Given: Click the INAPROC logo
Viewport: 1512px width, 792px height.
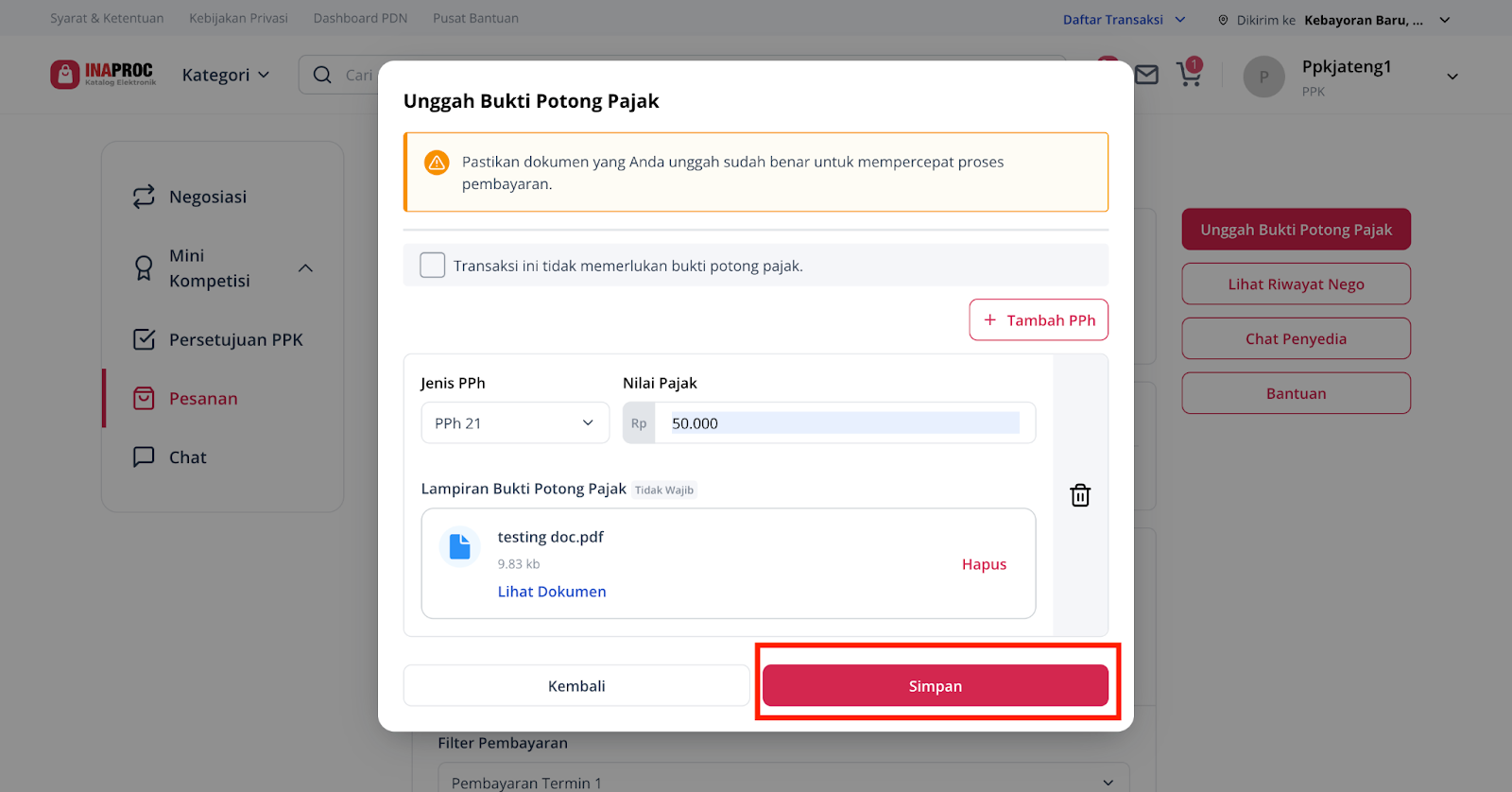Looking at the screenshot, I should tap(103, 74).
